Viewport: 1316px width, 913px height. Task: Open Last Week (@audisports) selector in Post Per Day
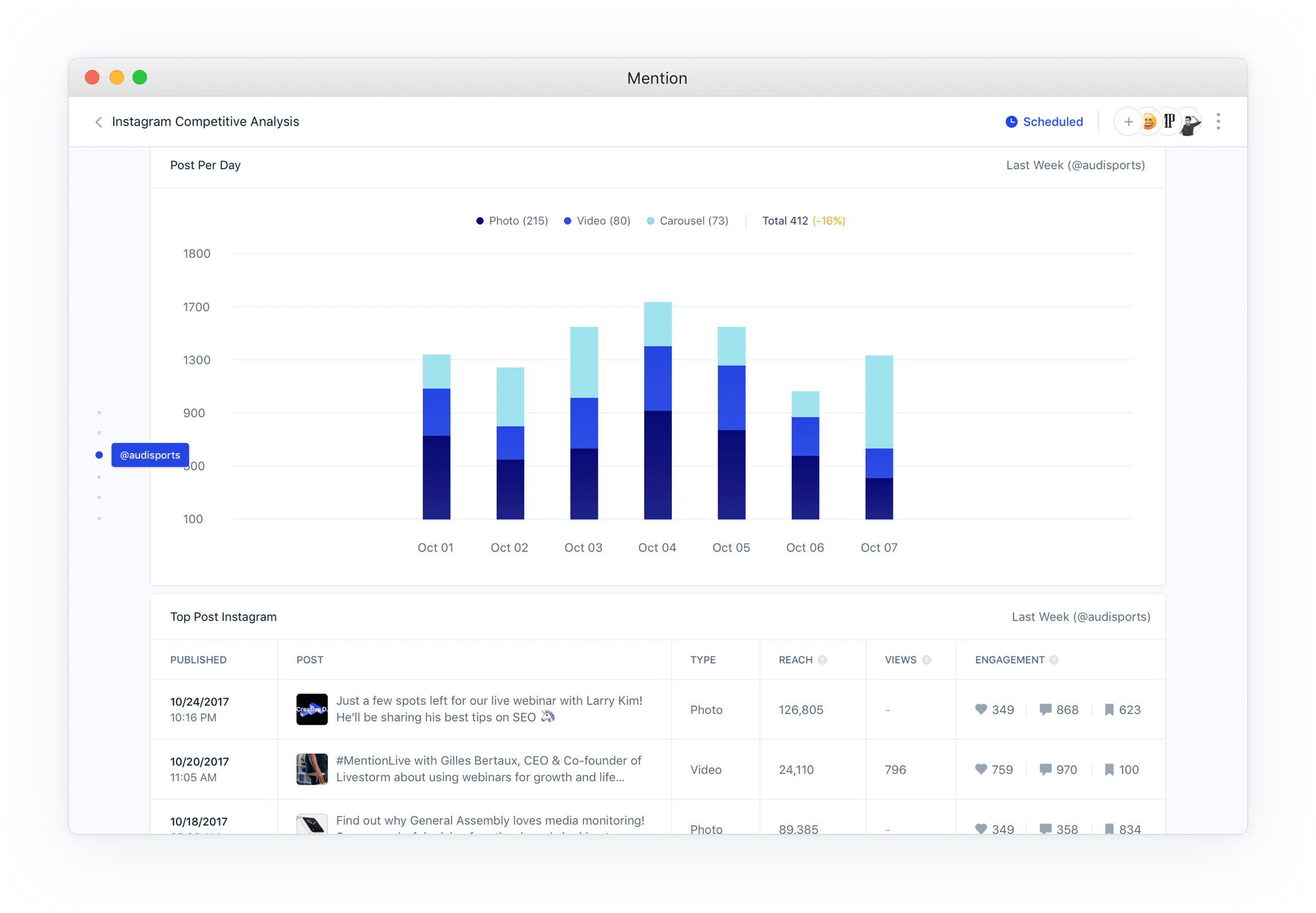click(x=1075, y=165)
